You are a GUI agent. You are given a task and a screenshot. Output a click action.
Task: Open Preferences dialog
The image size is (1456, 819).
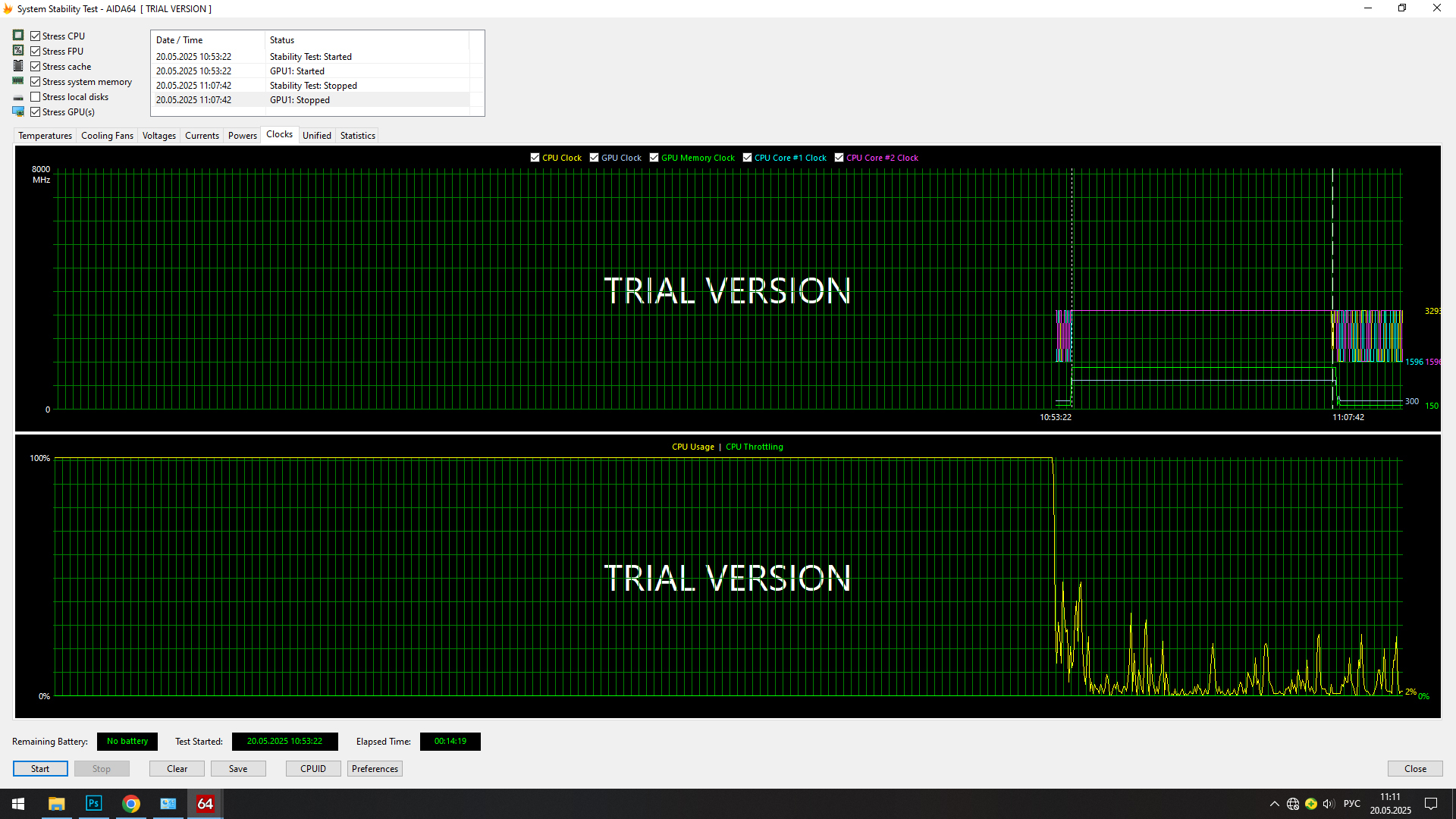pos(375,768)
